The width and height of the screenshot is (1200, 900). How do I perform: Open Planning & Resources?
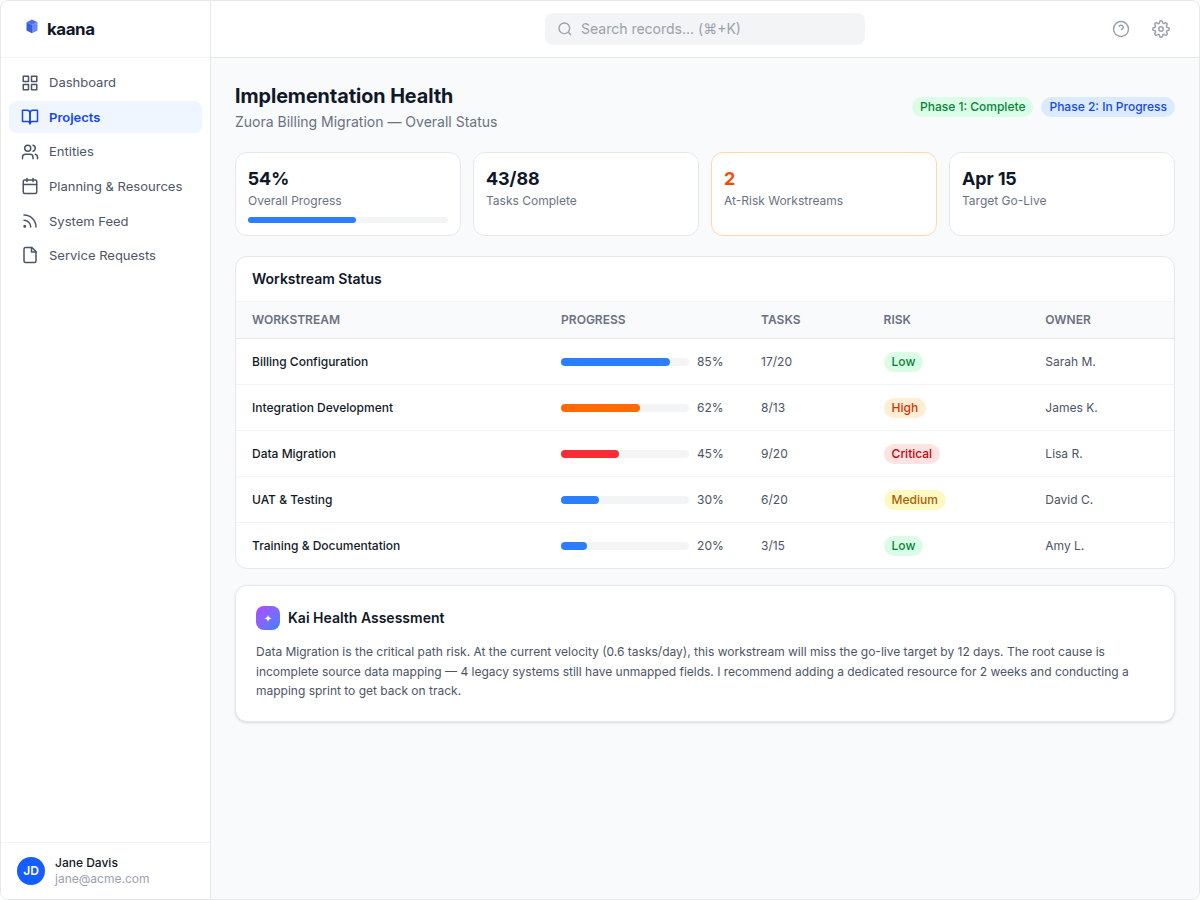116,186
